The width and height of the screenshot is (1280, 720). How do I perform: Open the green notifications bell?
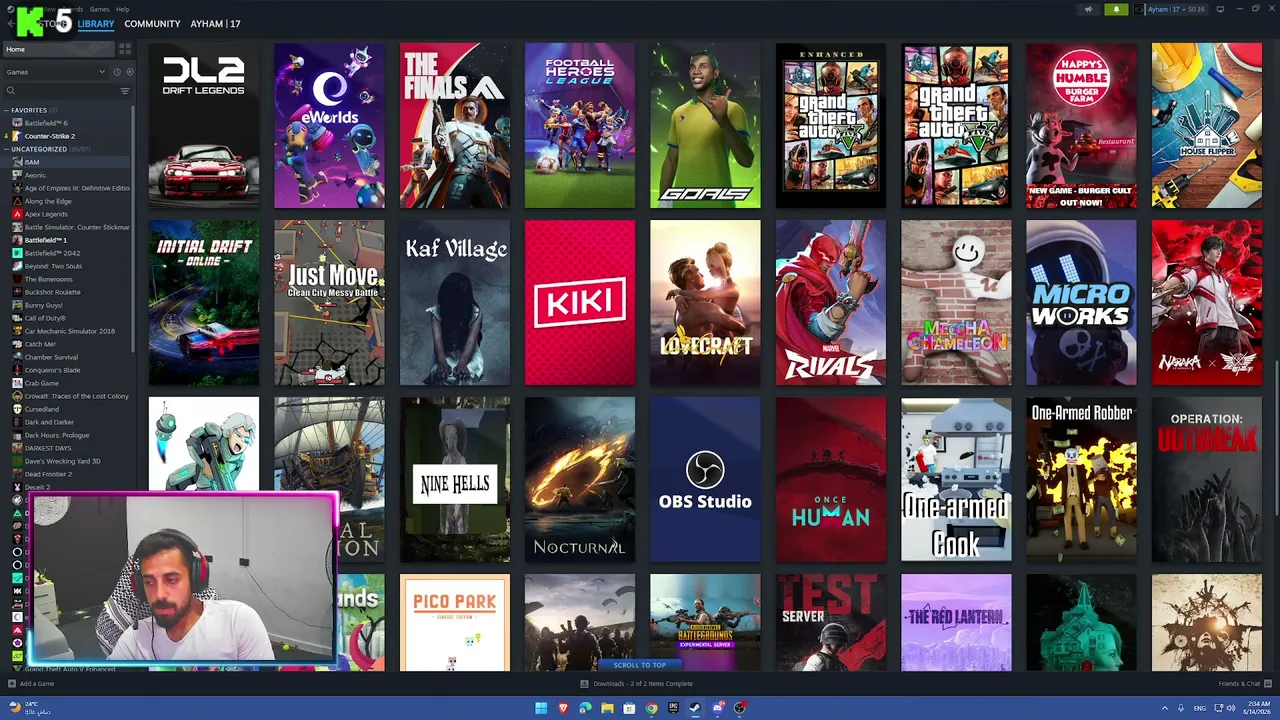click(x=1116, y=9)
